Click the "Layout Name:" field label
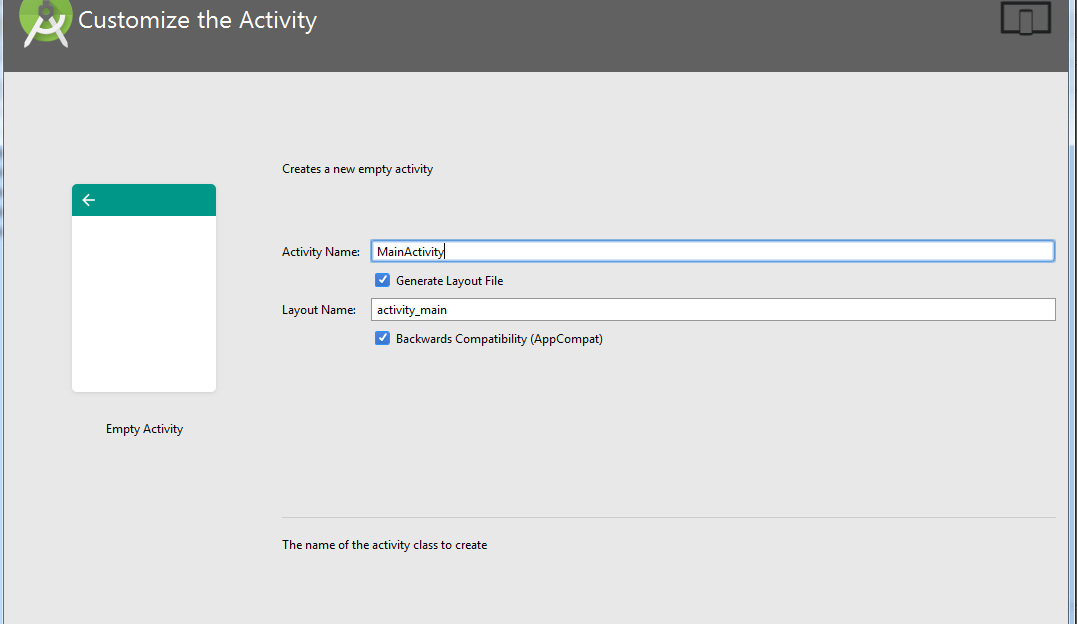This screenshot has width=1077, height=624. (318, 310)
